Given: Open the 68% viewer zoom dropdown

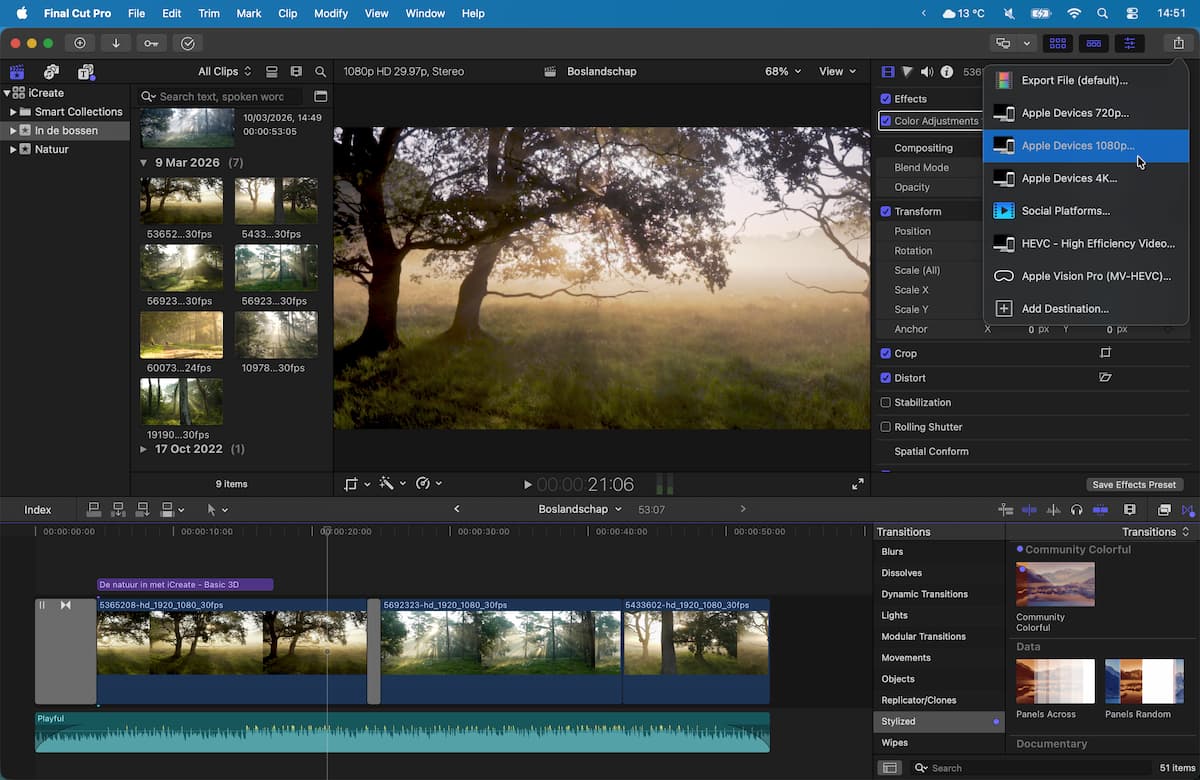Looking at the screenshot, I should tap(783, 72).
